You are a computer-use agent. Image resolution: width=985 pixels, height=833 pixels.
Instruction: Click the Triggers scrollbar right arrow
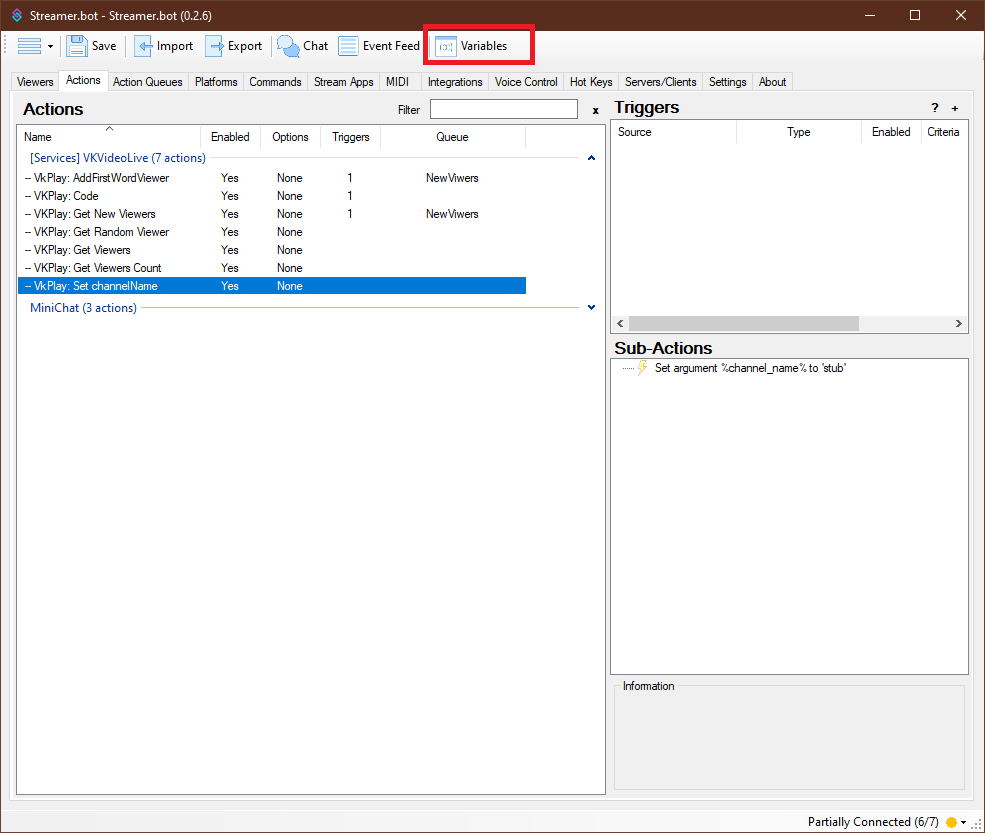point(959,324)
